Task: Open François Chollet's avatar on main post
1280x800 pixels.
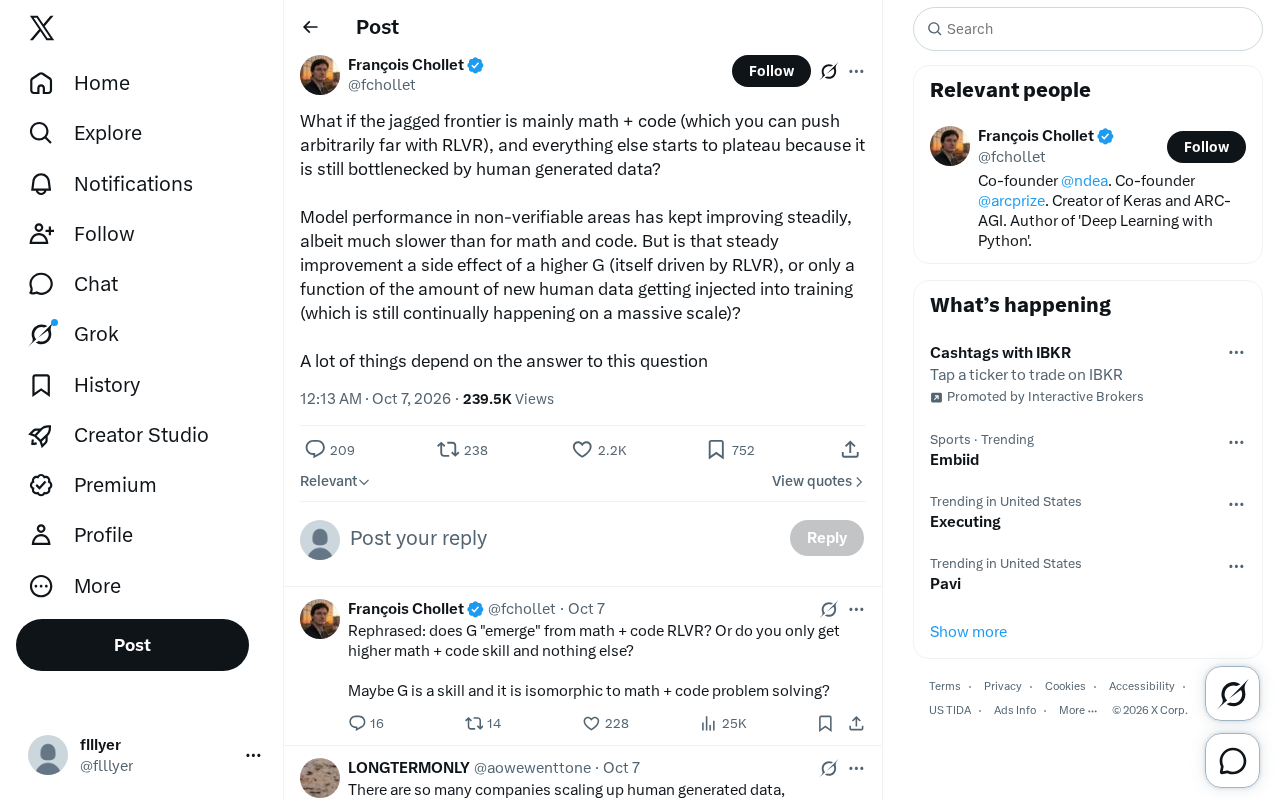Action: (x=320, y=75)
